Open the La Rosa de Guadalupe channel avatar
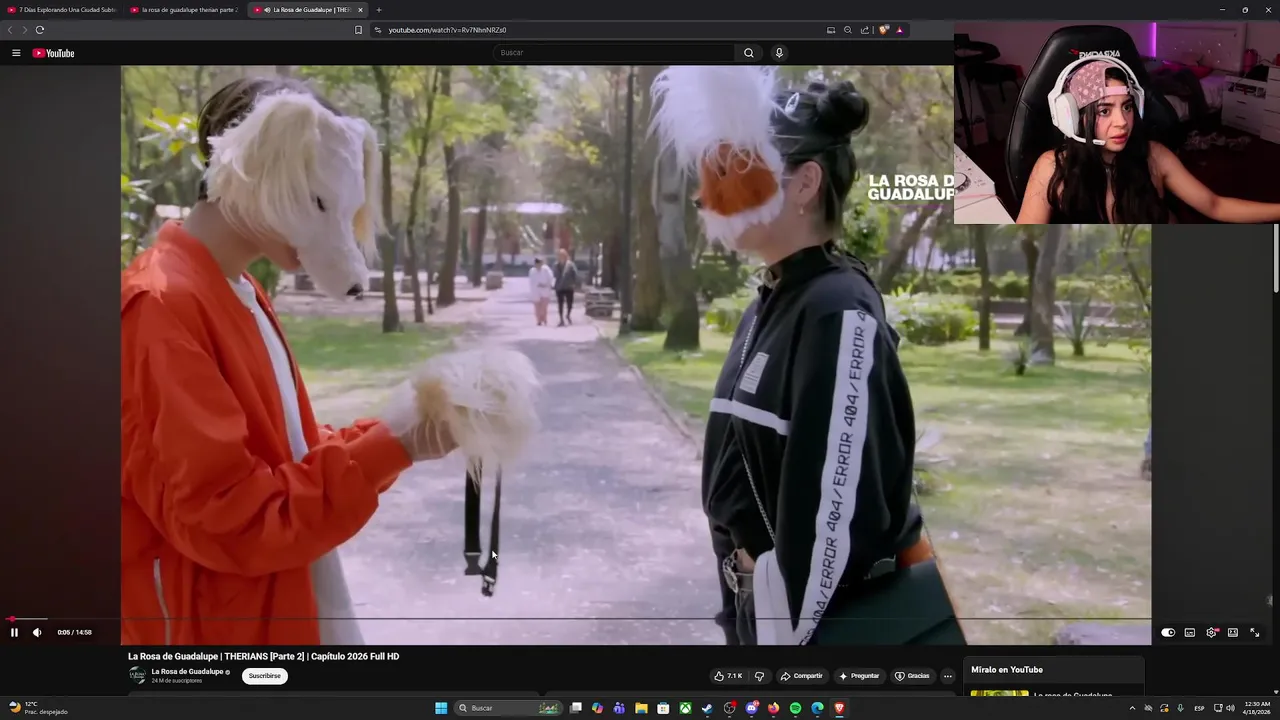 coord(137,676)
